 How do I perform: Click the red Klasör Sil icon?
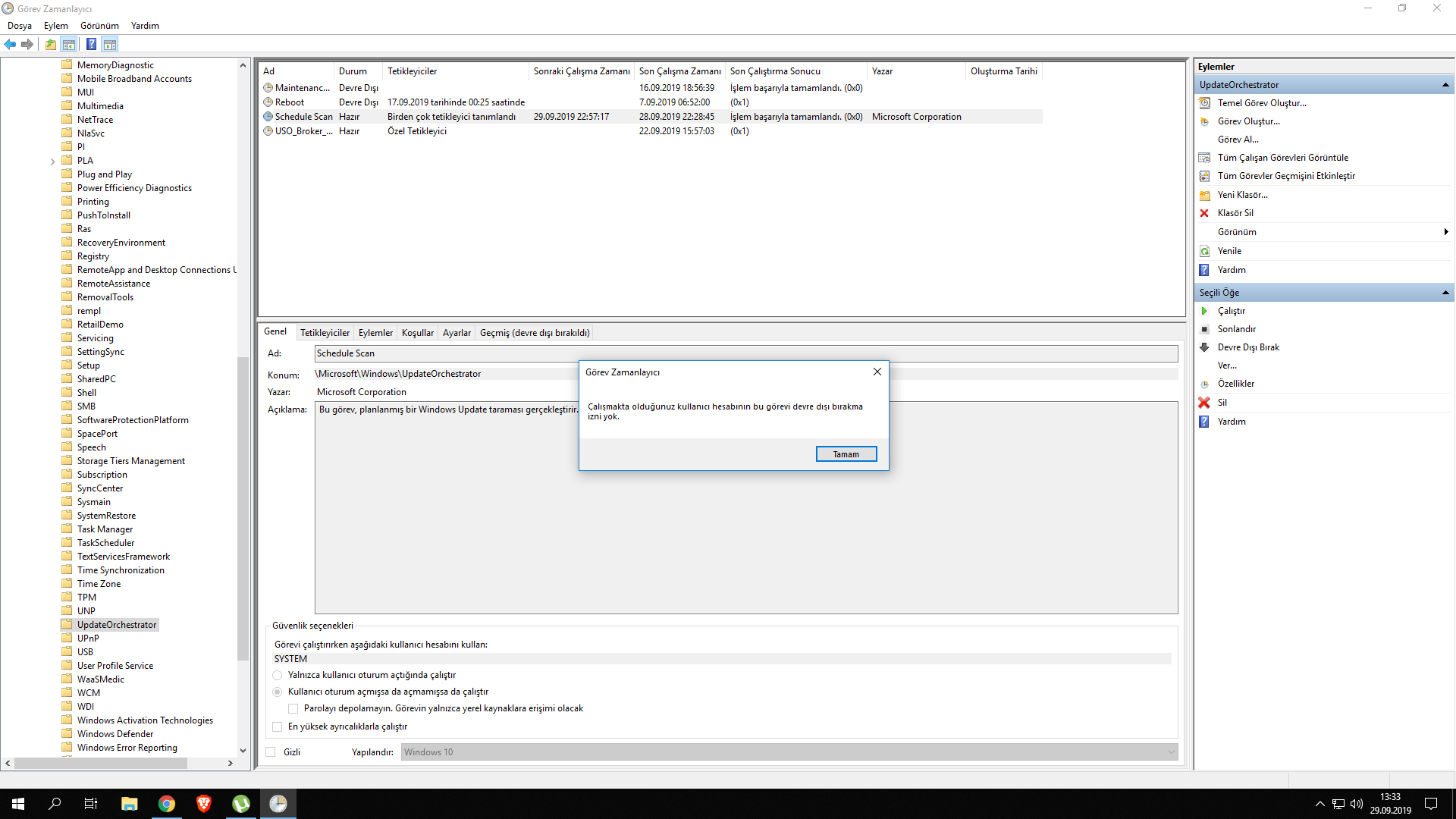(x=1204, y=213)
